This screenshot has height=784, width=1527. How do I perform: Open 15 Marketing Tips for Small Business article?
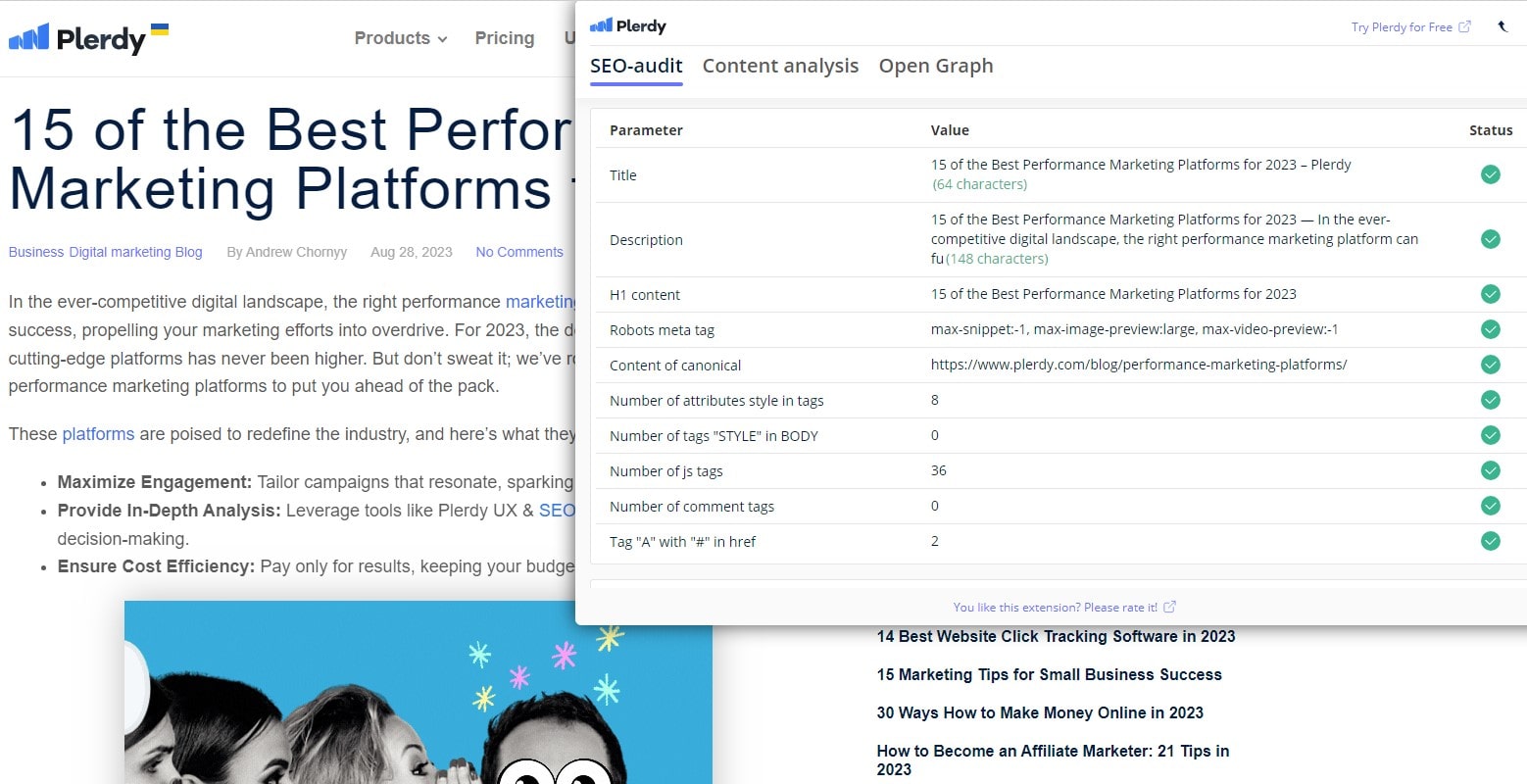[1049, 674]
